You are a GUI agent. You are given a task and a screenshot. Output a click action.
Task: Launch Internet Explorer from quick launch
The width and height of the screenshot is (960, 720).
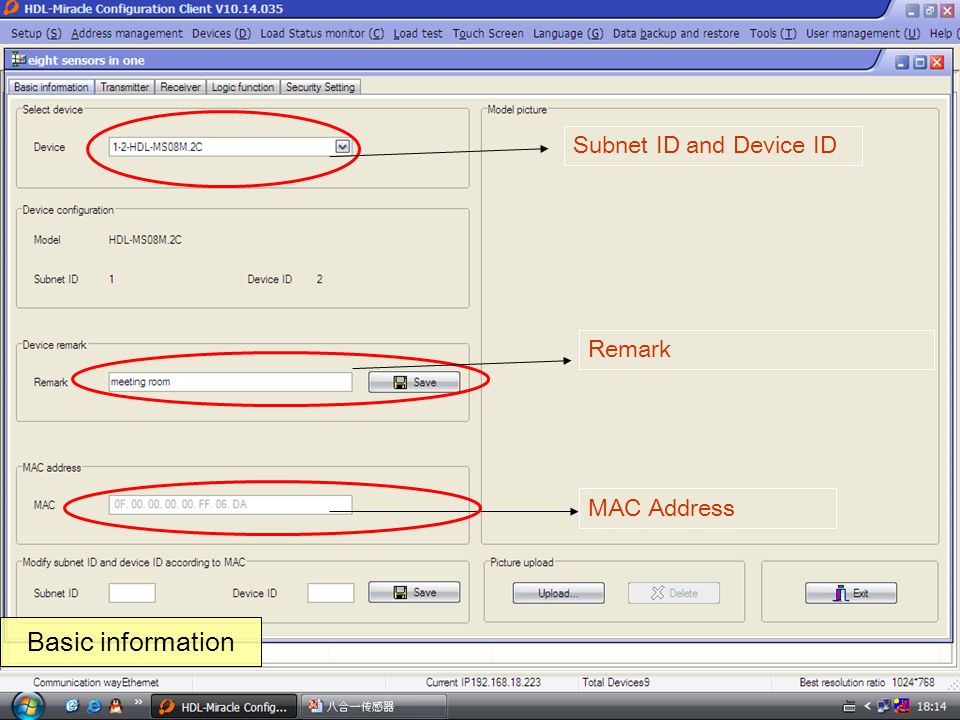click(x=94, y=706)
